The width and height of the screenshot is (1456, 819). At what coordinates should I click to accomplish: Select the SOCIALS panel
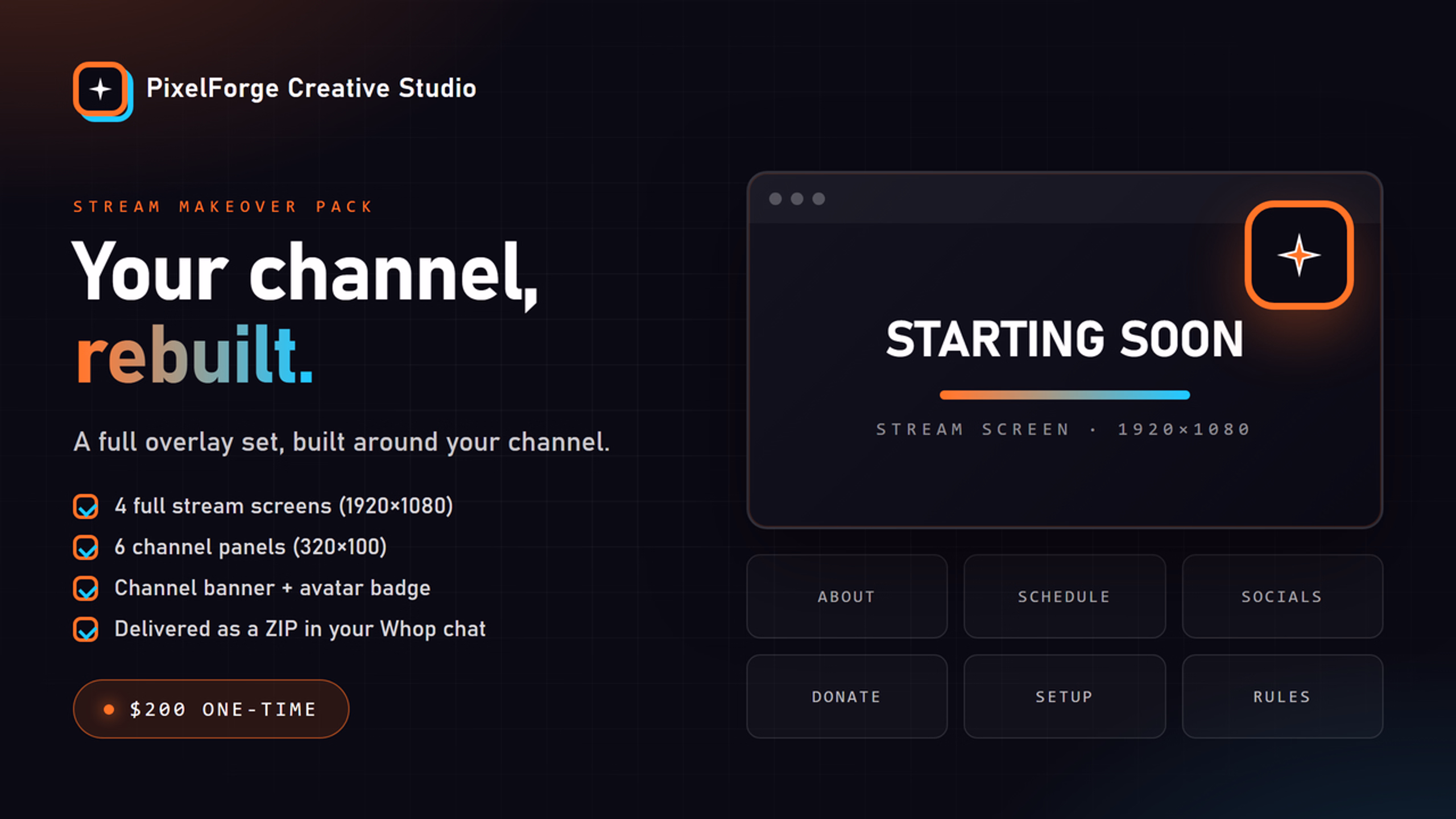point(1282,597)
